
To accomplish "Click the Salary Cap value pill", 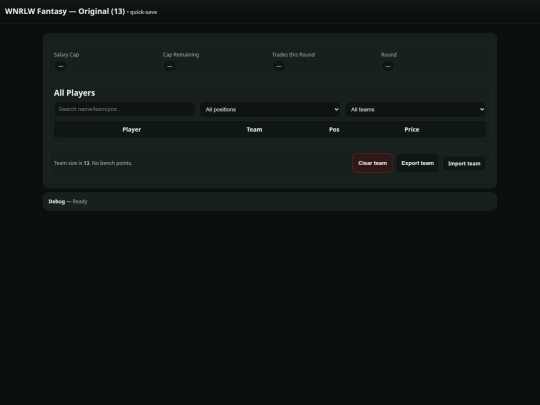I will pyautogui.click(x=61, y=66).
